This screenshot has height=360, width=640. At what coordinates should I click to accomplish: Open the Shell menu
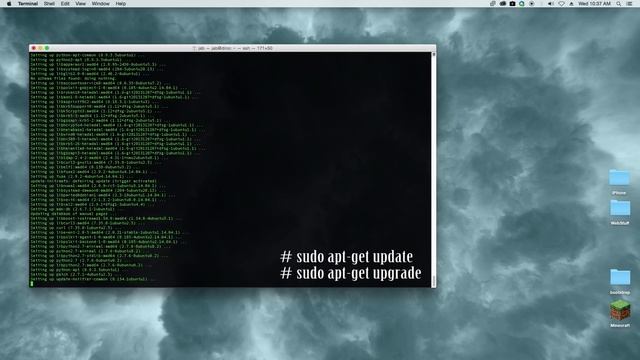pyautogui.click(x=49, y=4)
